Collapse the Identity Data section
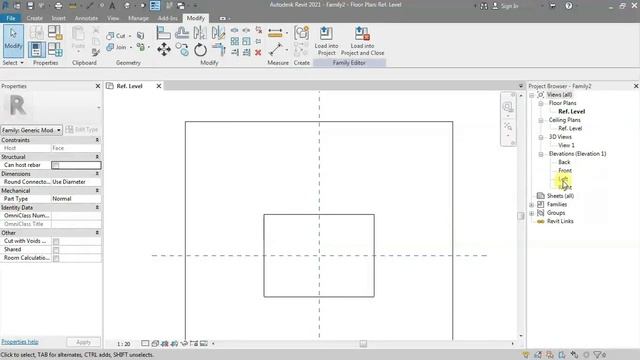Viewport: 640px width, 360px height. pos(97,207)
